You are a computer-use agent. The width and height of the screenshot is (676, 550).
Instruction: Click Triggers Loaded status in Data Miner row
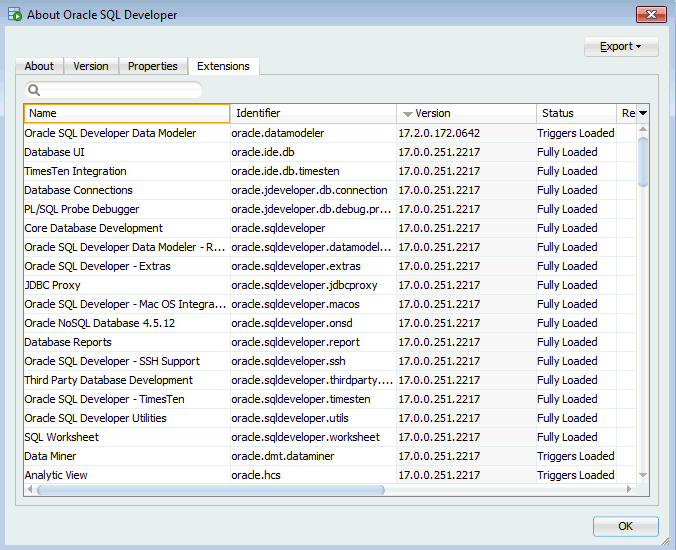pos(576,456)
